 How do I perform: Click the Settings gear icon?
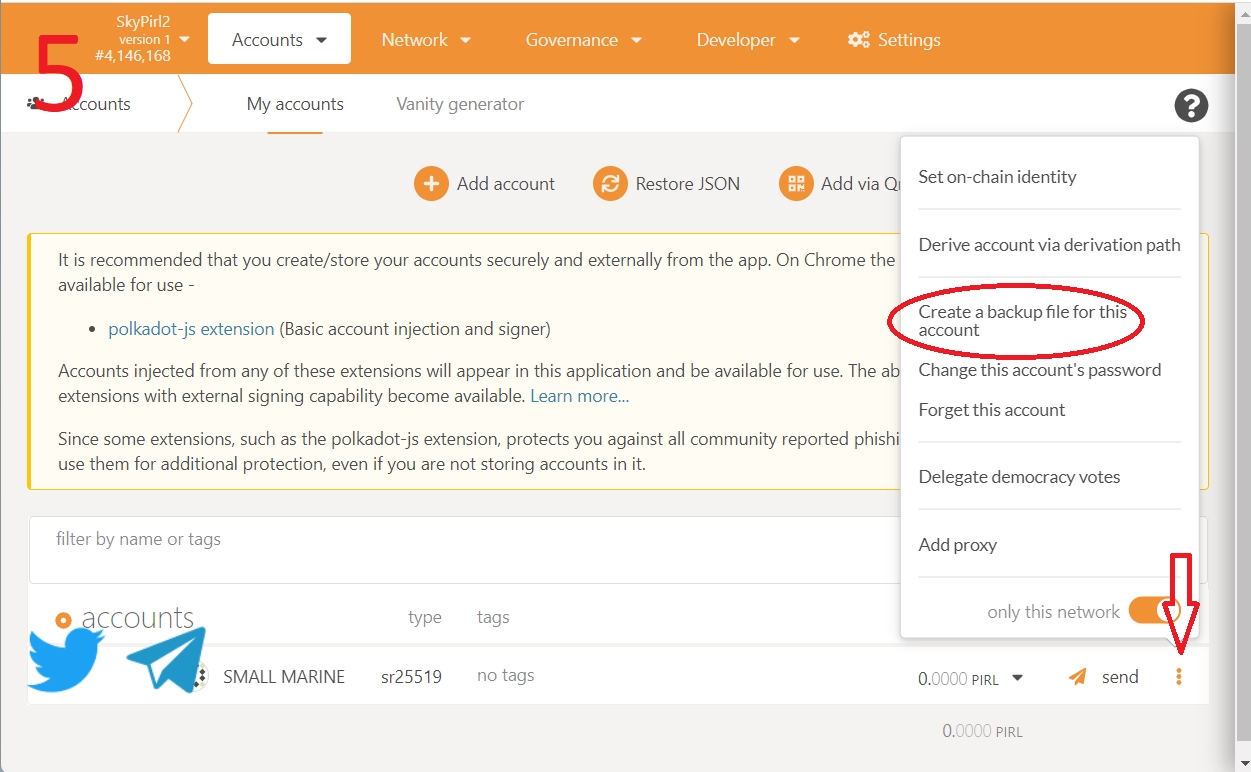point(858,40)
